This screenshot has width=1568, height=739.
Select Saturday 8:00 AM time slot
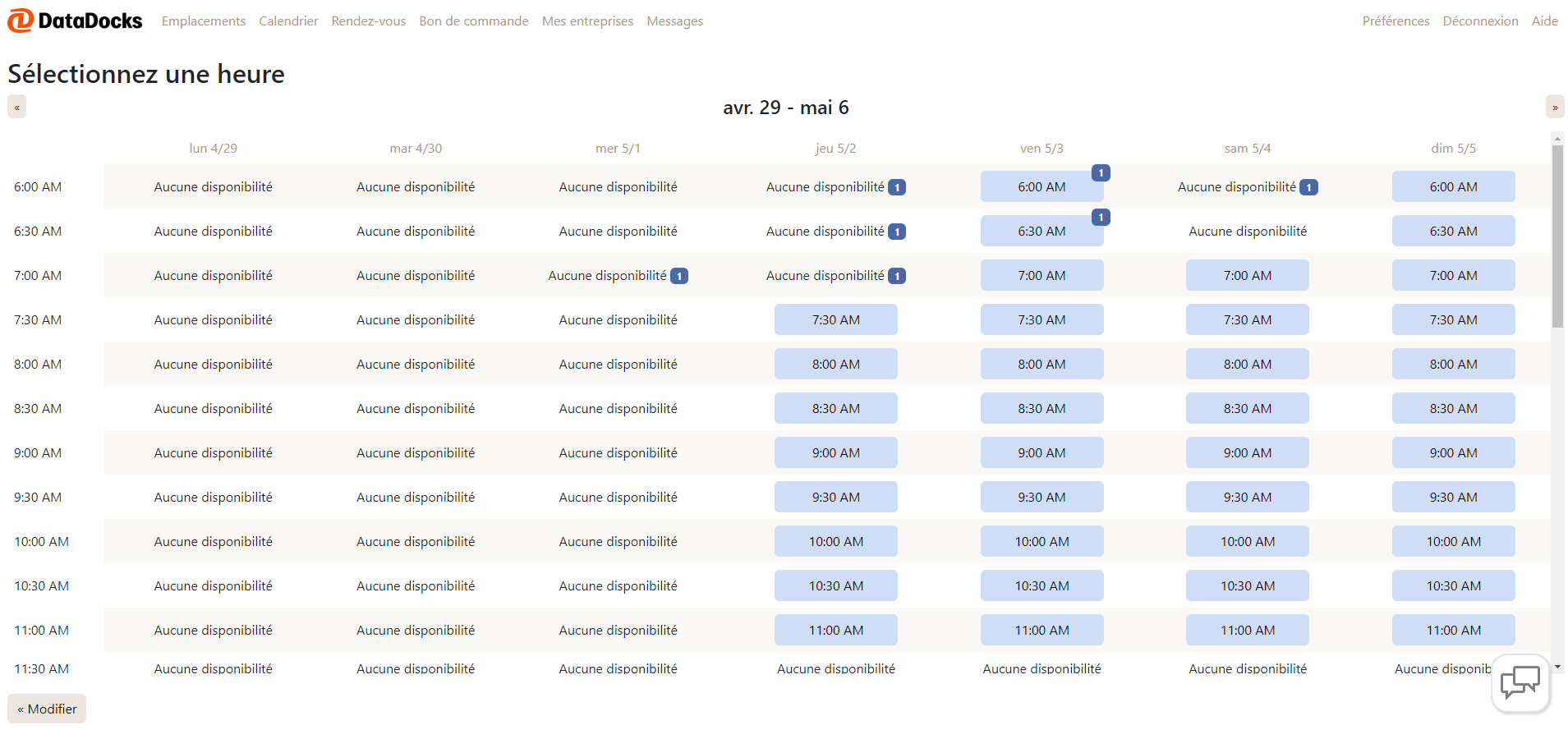click(x=1247, y=364)
